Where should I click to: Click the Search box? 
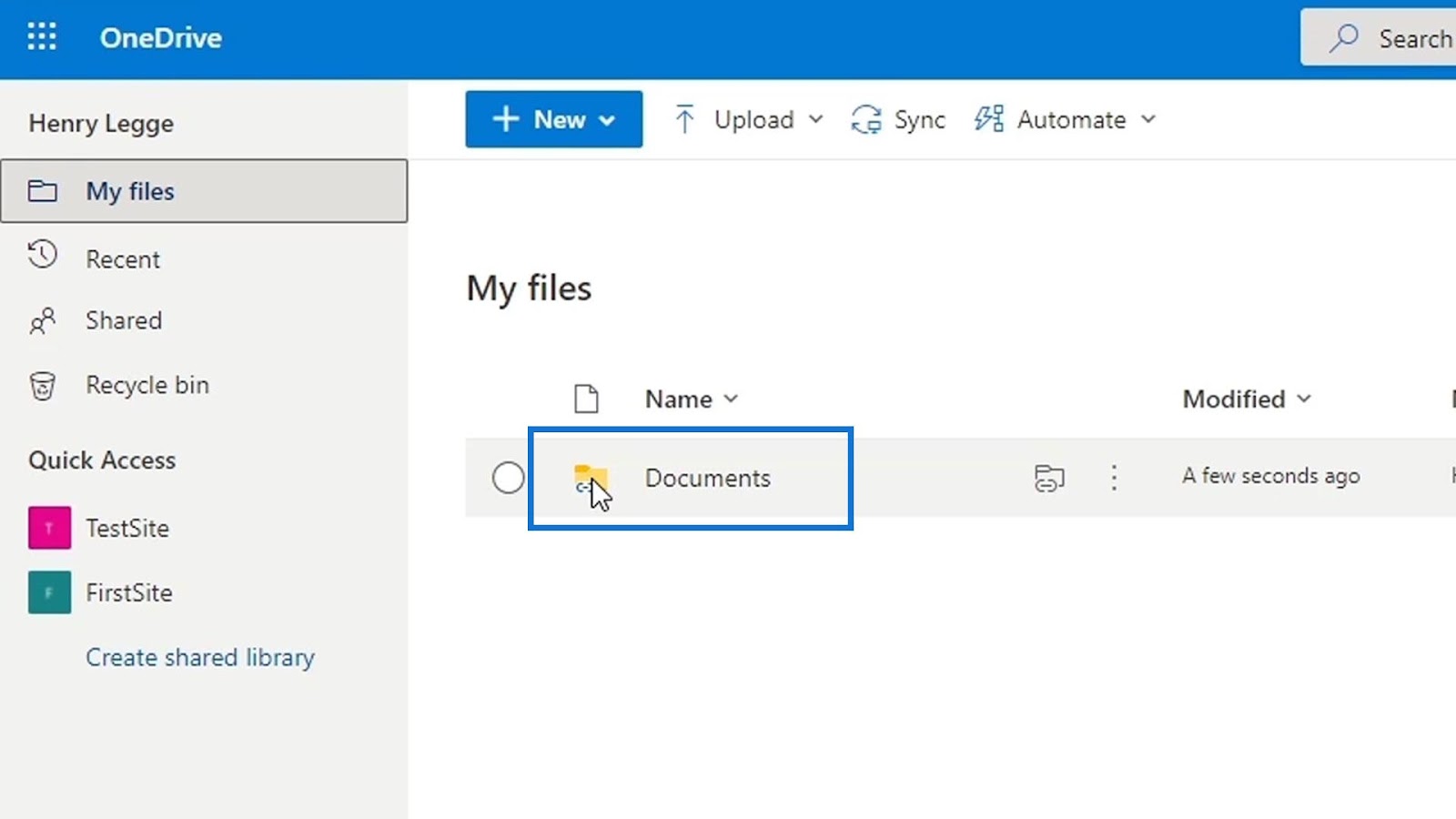(1379, 38)
